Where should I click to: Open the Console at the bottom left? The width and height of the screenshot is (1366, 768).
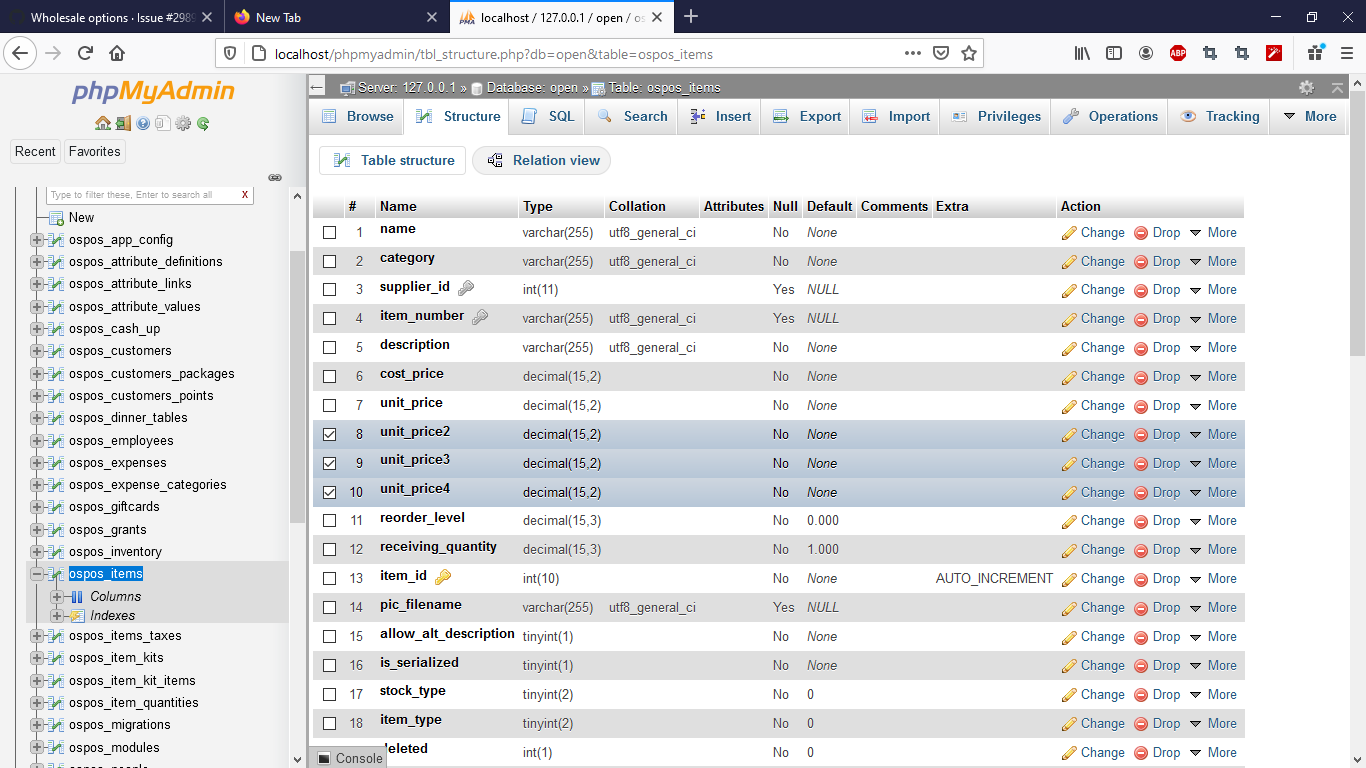pyautogui.click(x=347, y=758)
